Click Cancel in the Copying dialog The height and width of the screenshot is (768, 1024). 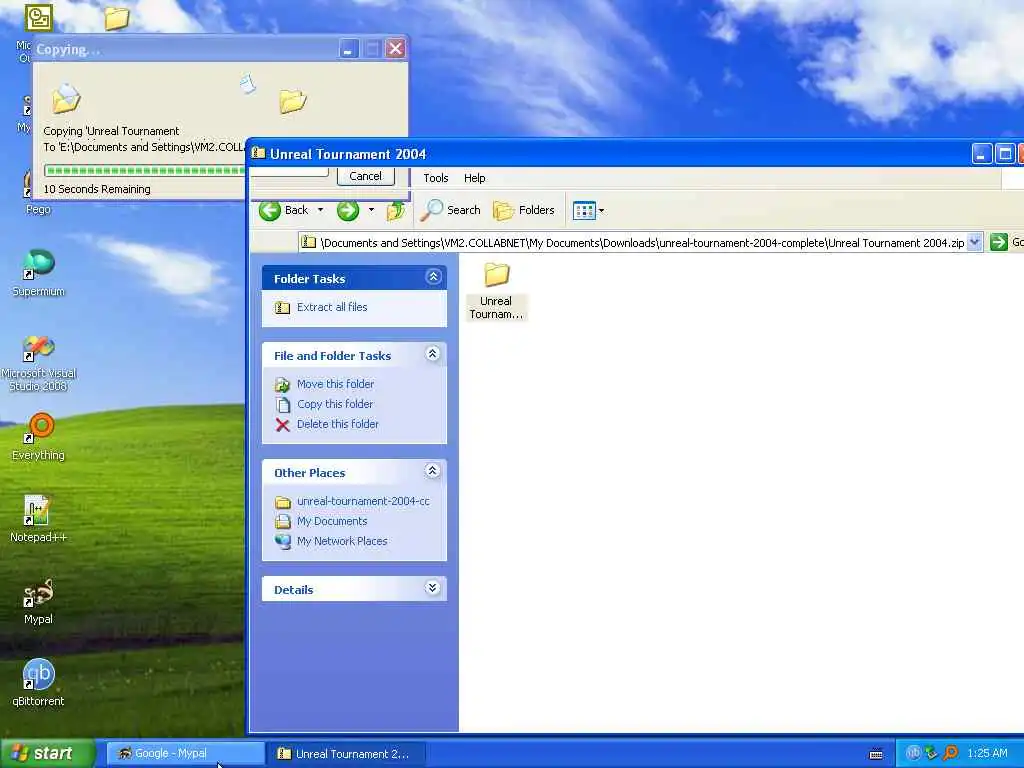click(x=366, y=176)
